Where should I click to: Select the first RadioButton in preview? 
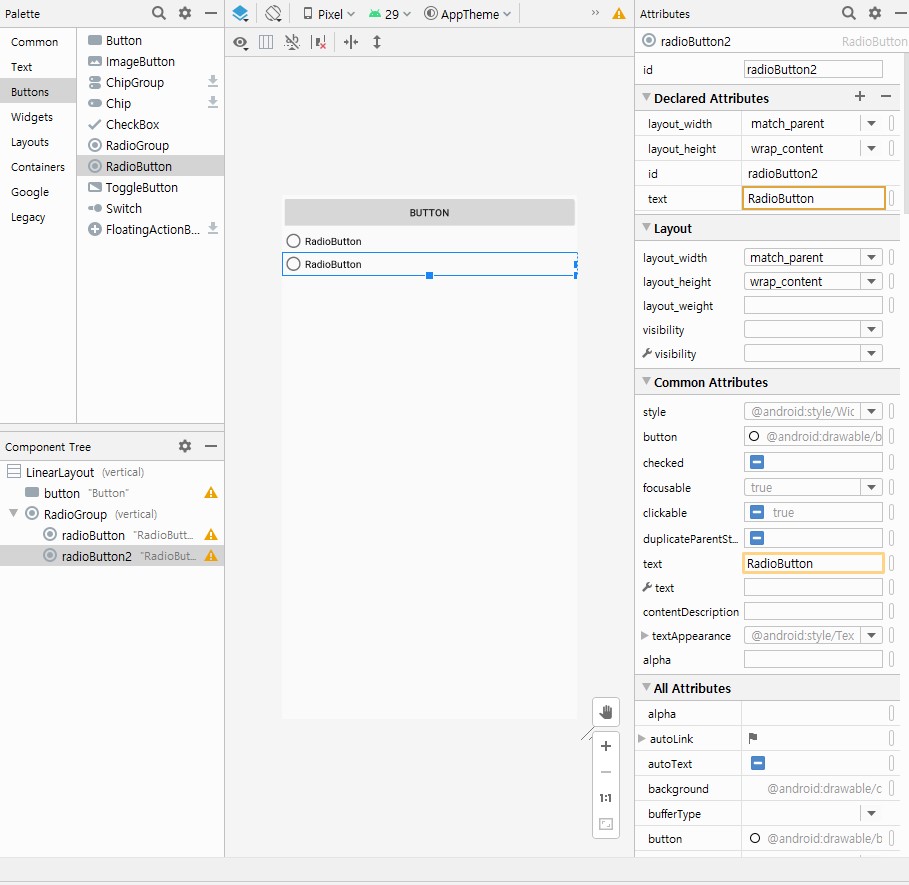[430, 241]
